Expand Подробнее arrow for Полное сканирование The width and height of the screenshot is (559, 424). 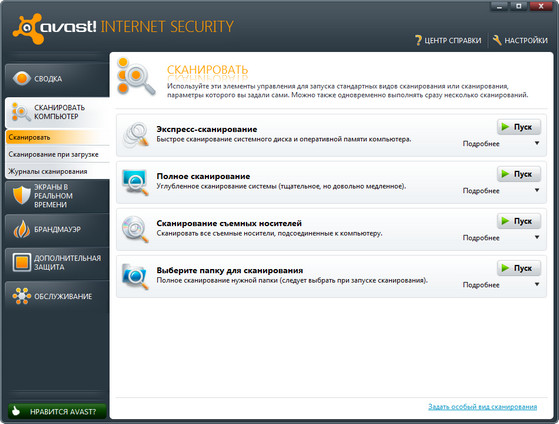tap(537, 190)
